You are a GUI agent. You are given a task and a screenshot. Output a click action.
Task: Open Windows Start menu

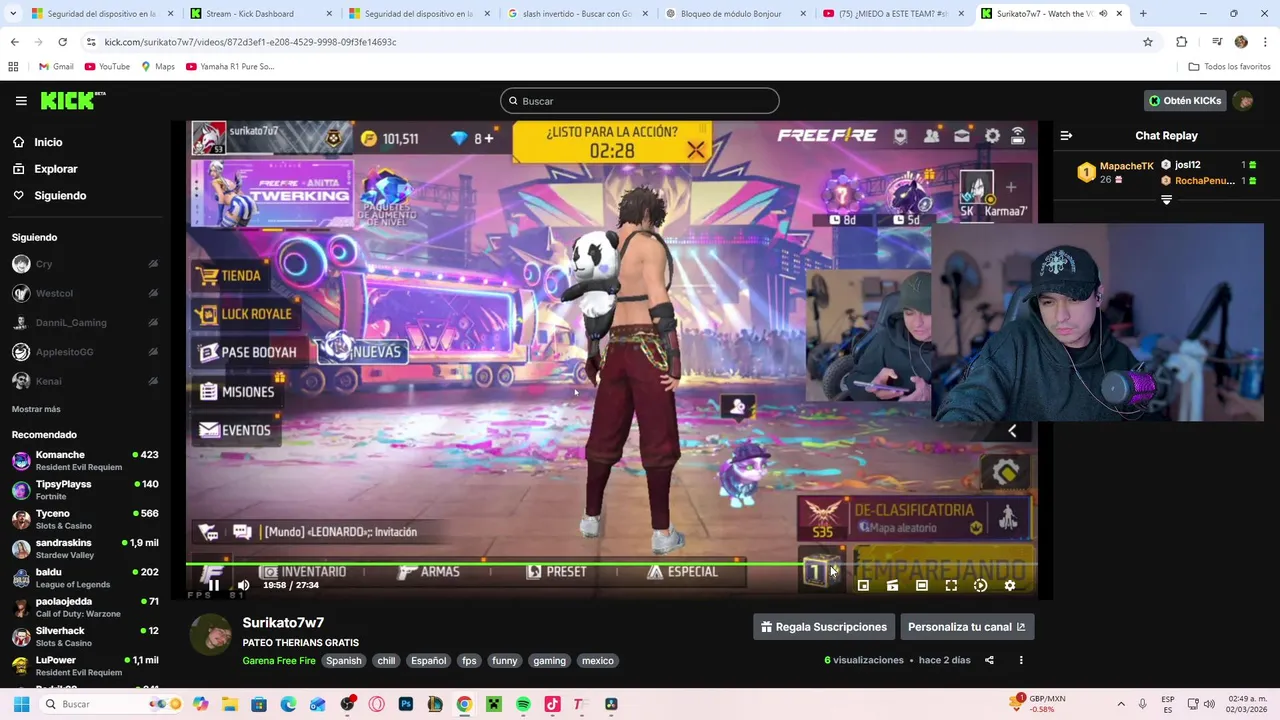[21, 704]
